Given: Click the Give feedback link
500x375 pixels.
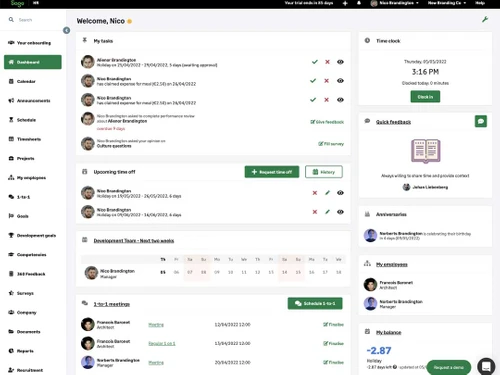Looking at the screenshot, I should click(x=327, y=122).
